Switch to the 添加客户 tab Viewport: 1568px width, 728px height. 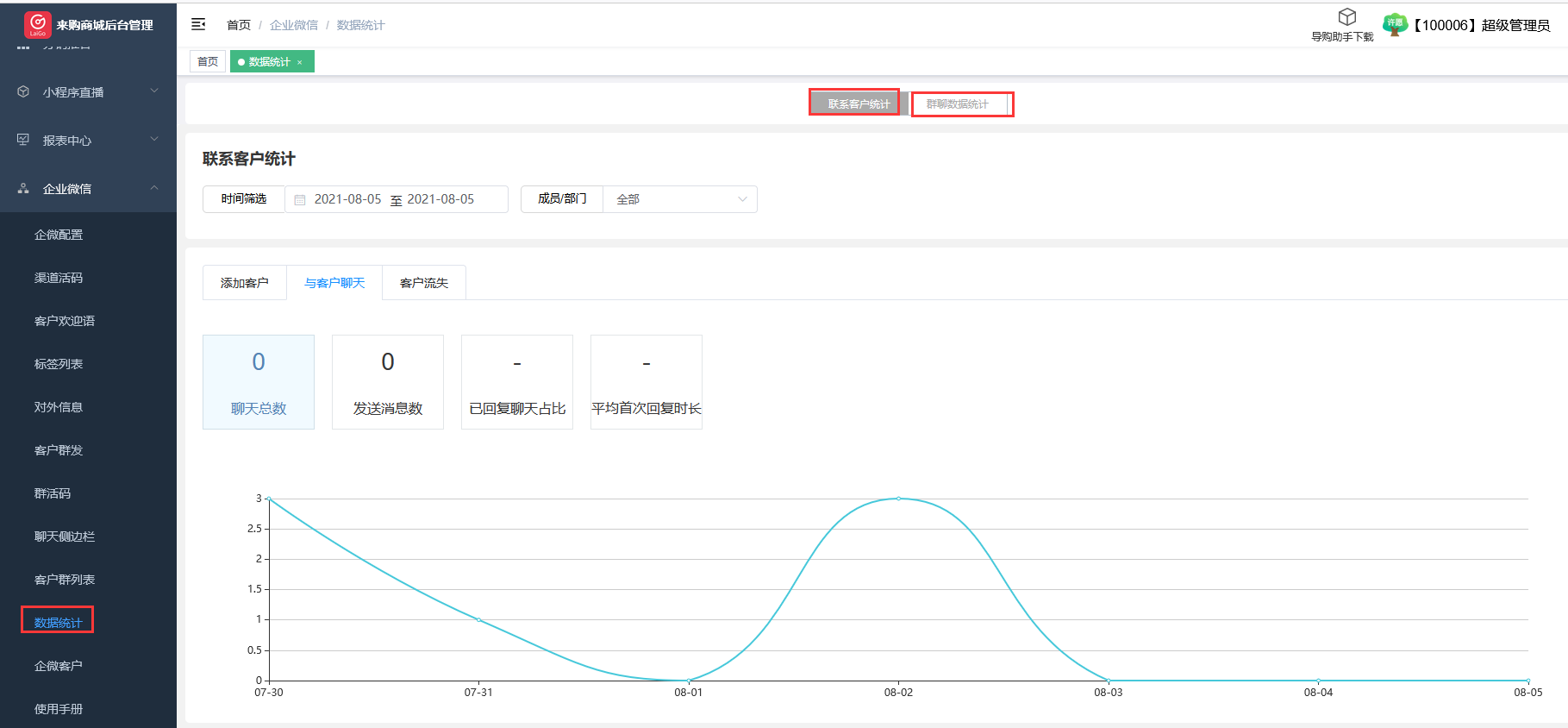[244, 283]
